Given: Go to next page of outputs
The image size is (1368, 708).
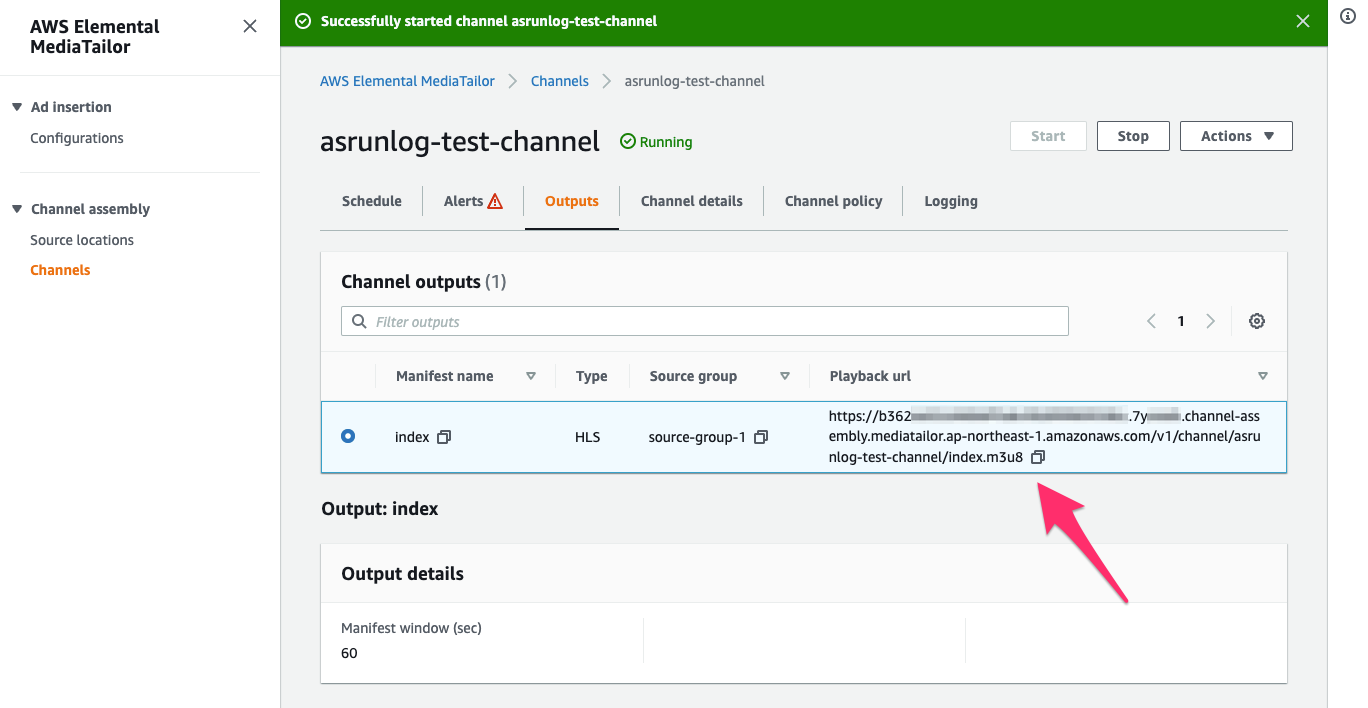Looking at the screenshot, I should pos(1211,321).
